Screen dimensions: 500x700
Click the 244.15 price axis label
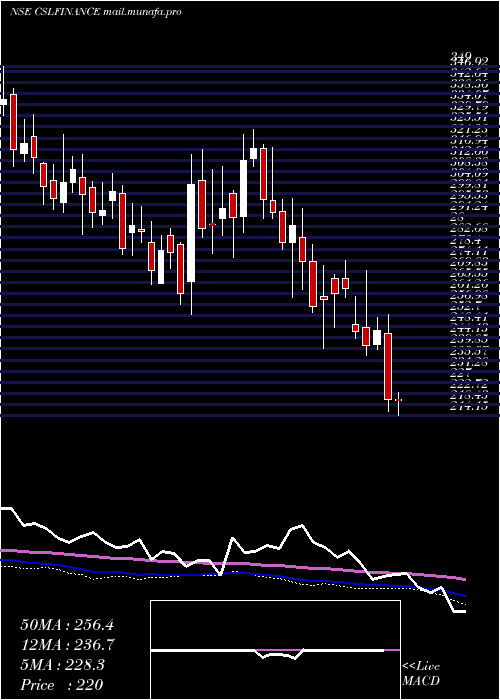click(469, 329)
